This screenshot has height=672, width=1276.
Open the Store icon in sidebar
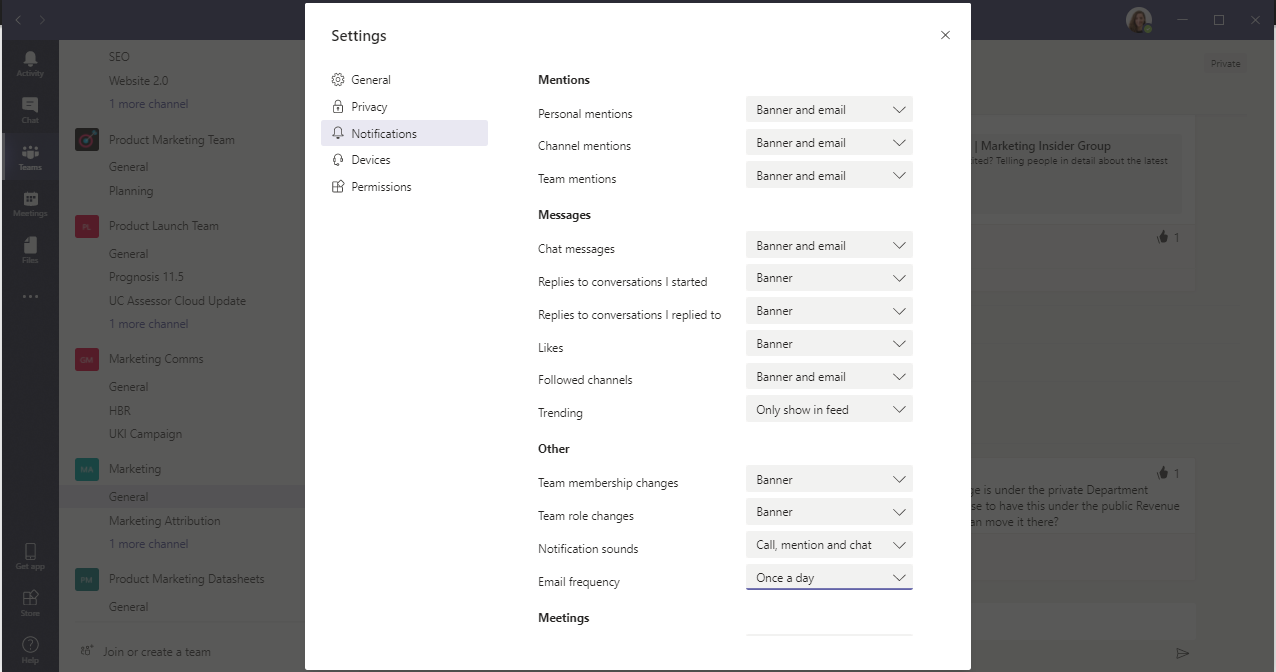tap(30, 601)
